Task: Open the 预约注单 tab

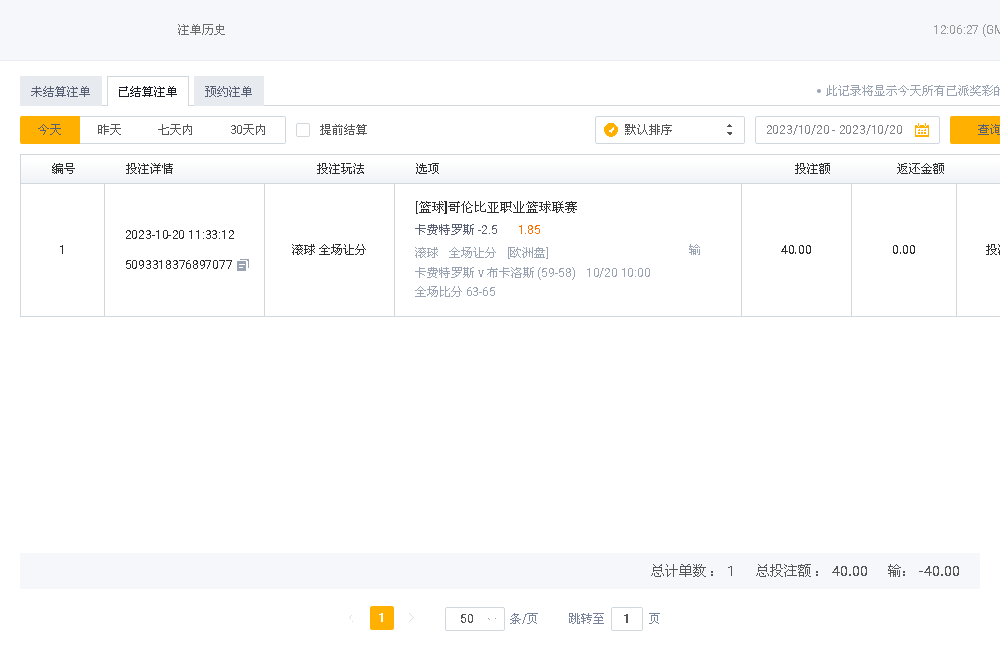Action: tap(228, 91)
